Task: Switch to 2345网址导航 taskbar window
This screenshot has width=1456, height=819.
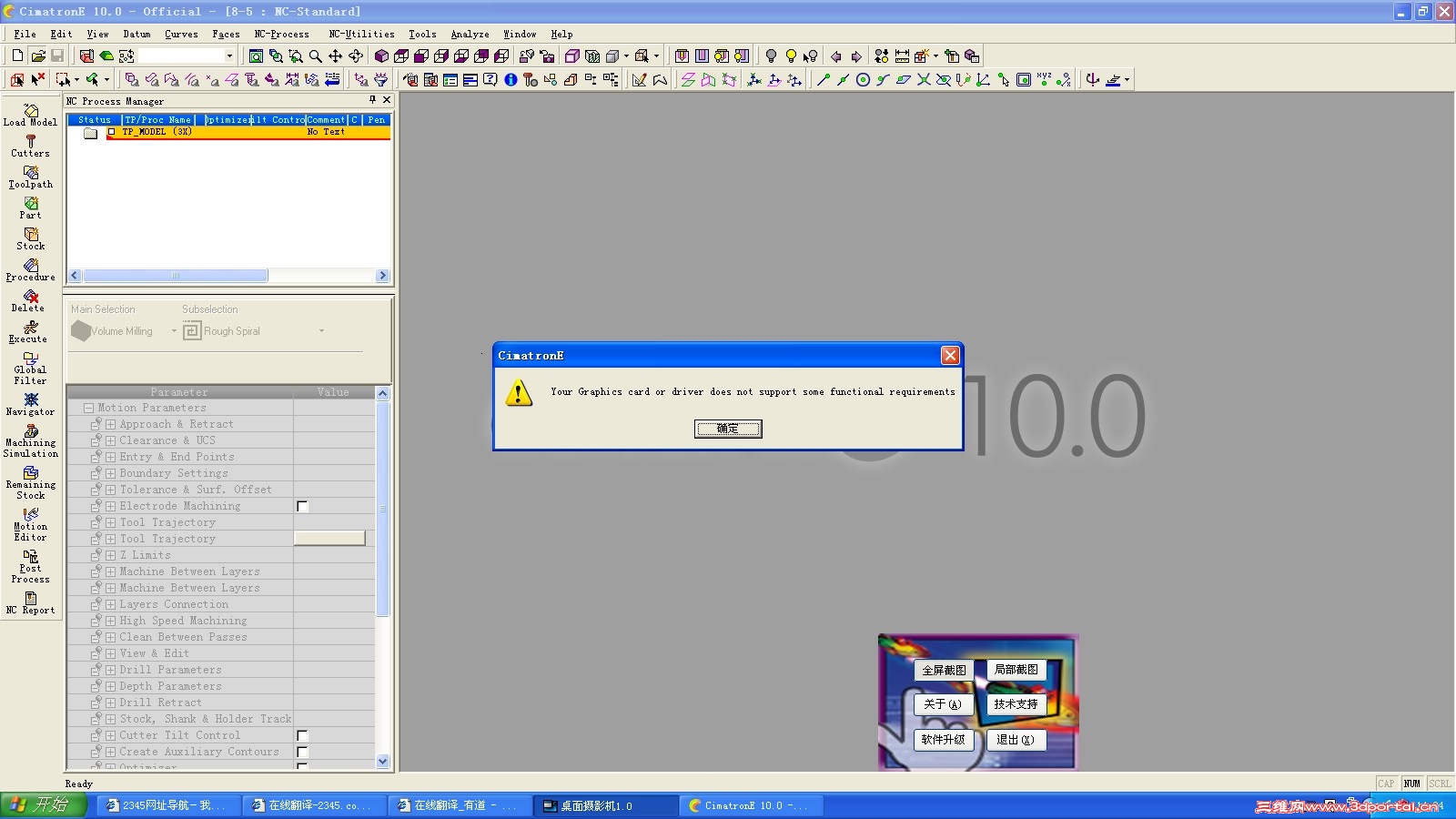Action: 168,805
